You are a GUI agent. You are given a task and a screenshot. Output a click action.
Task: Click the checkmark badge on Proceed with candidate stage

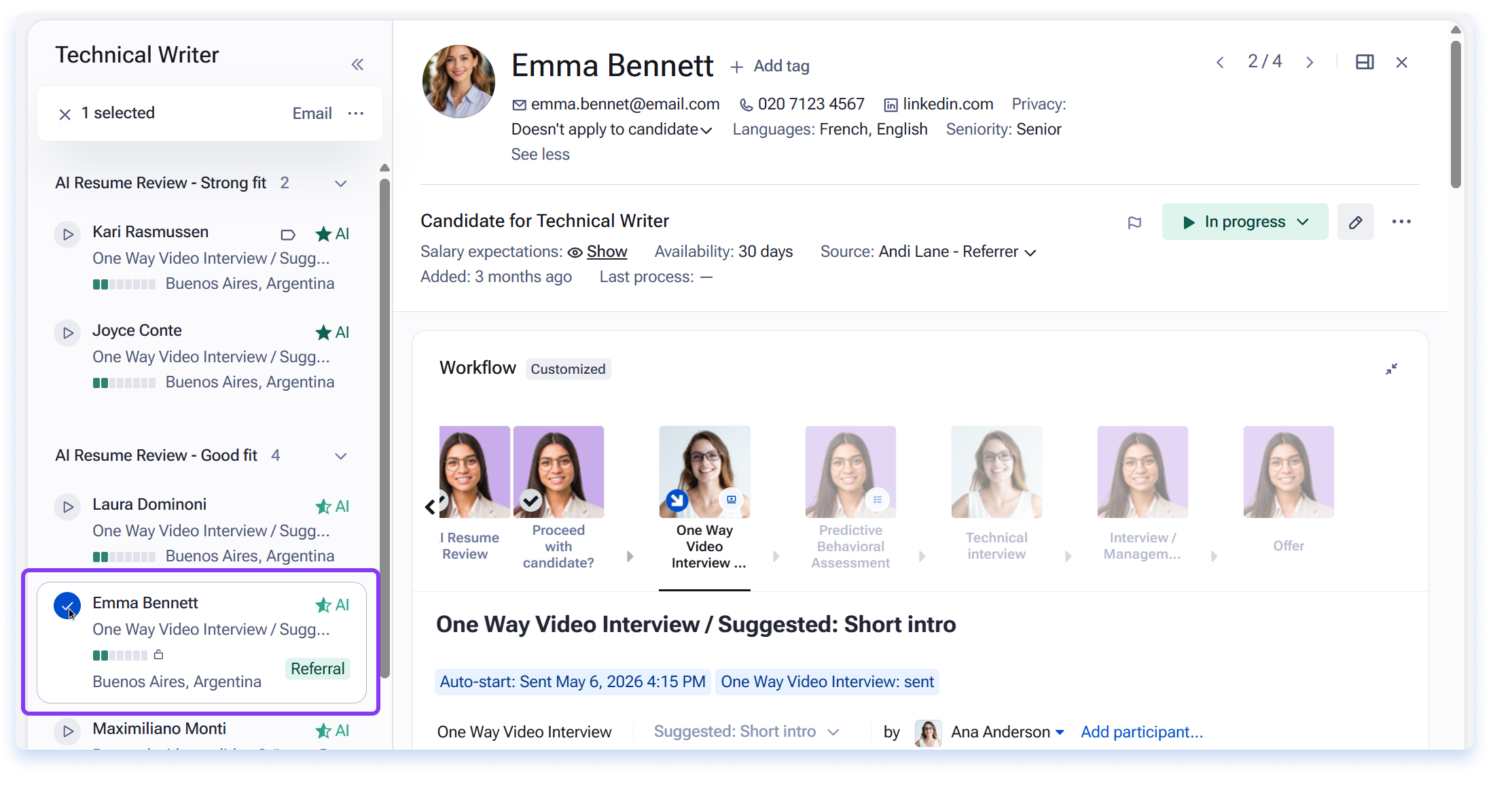coord(530,501)
